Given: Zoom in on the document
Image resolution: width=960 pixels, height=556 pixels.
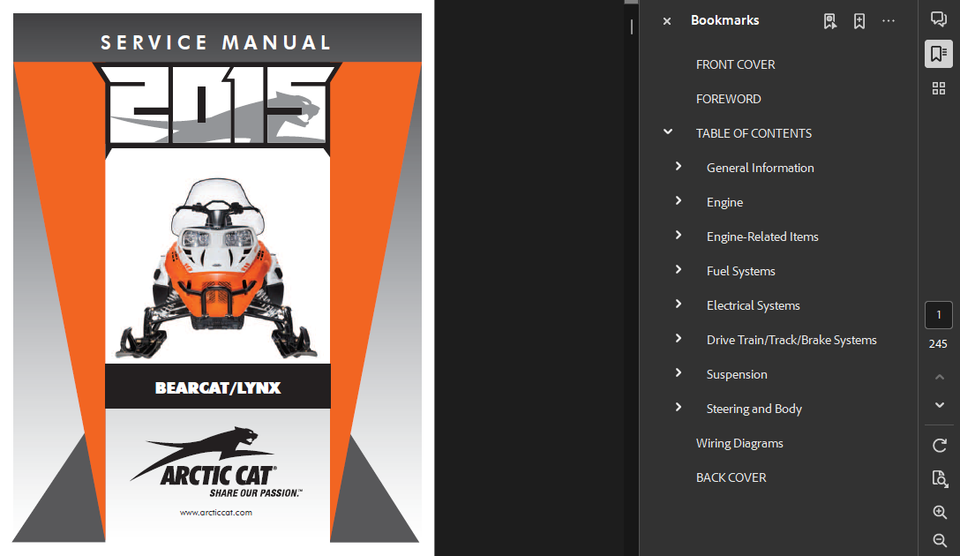Looking at the screenshot, I should coord(940,512).
